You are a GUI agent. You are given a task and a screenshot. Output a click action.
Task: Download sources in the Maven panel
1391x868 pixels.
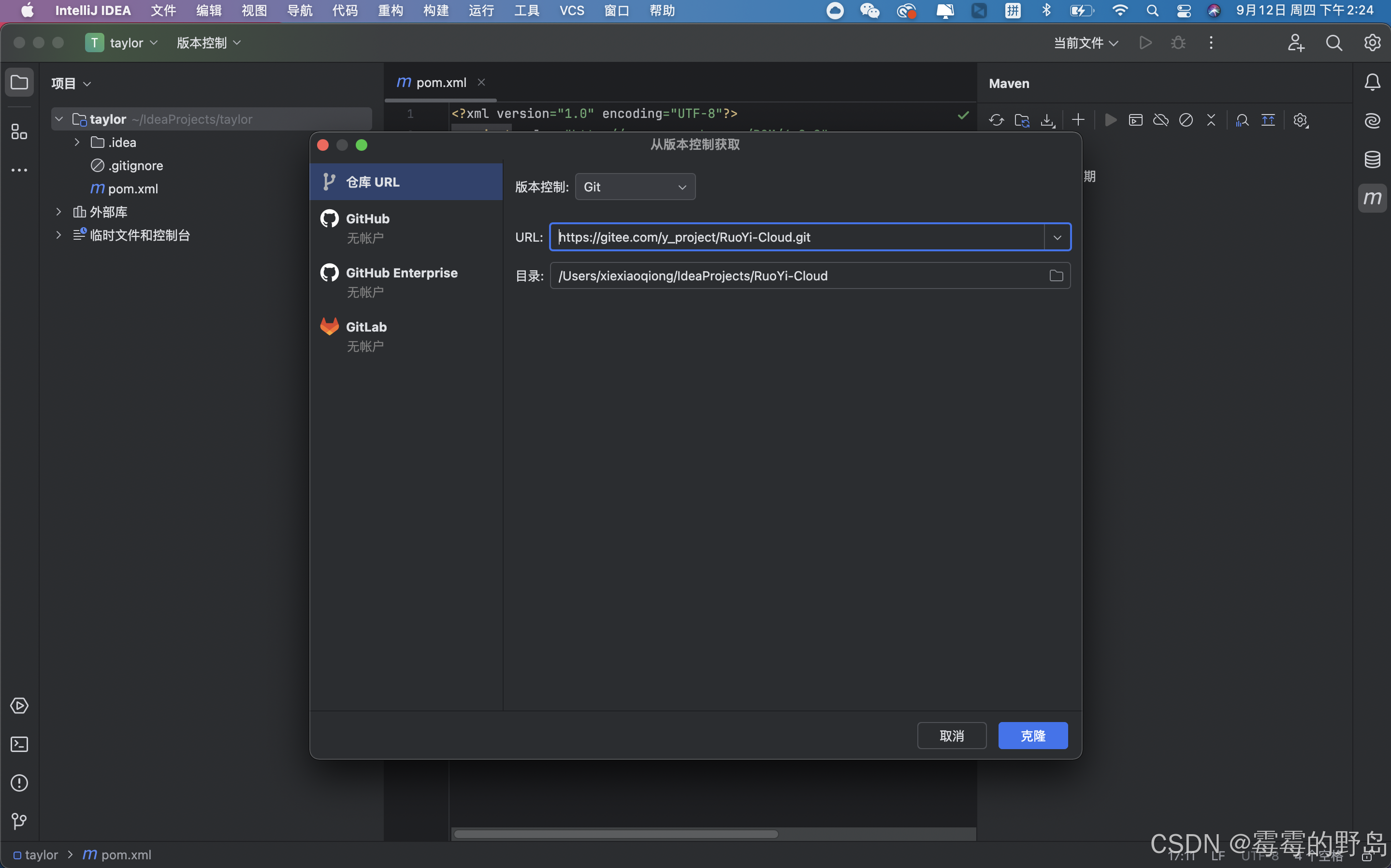[1048, 120]
